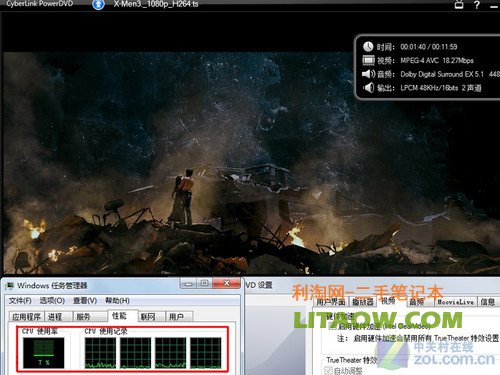500x375 pixels.
Task: Open PowerDVD help question mark icon
Action: tap(477, 5)
